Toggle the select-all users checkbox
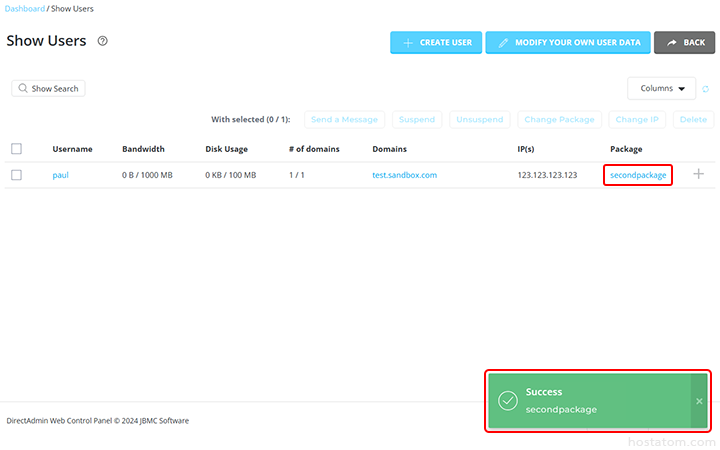Screen dimensions: 720x450 pyautogui.click(x=16, y=149)
